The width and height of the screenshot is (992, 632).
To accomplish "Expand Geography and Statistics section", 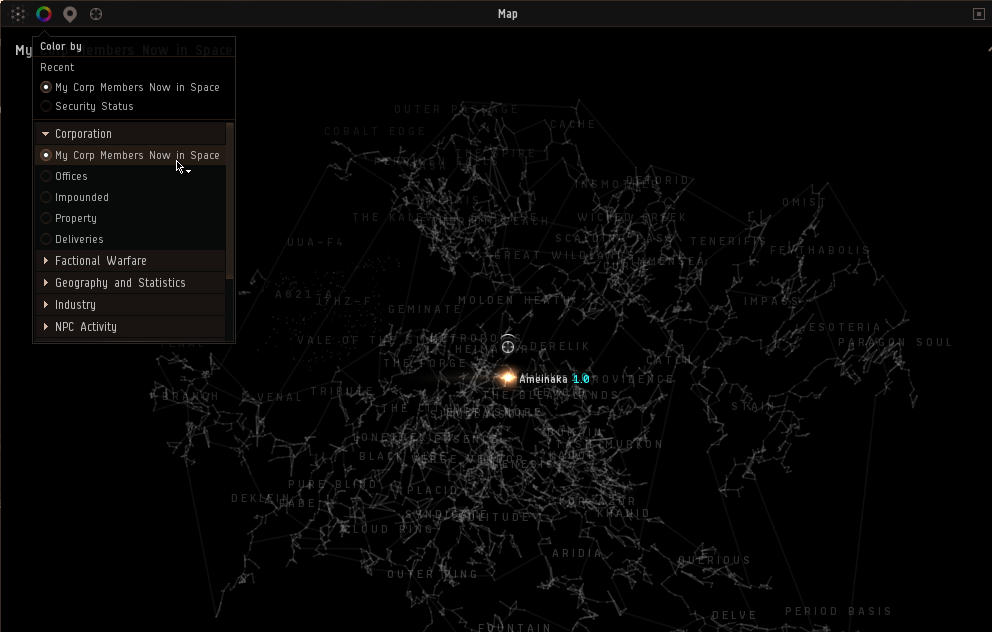I will (131, 283).
